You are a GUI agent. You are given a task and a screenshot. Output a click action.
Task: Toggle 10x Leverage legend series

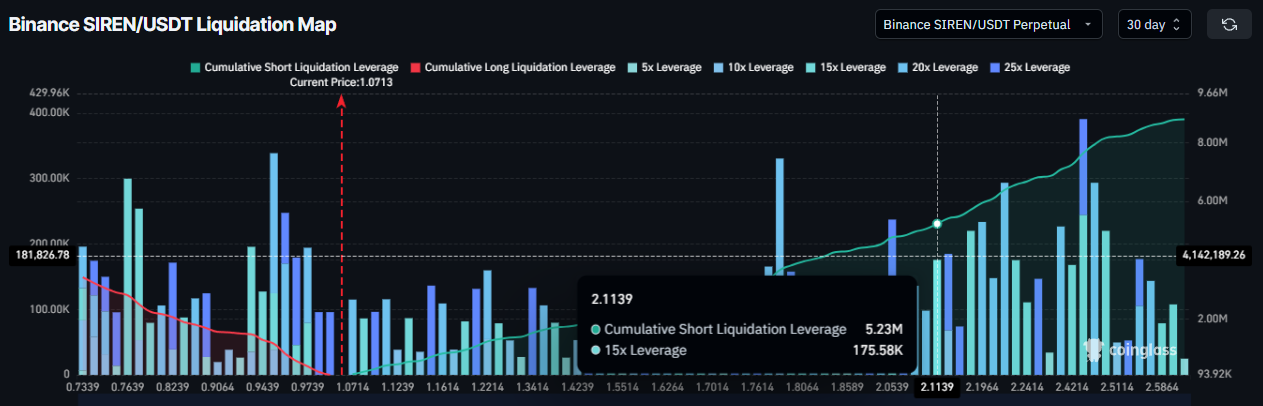(x=755, y=67)
